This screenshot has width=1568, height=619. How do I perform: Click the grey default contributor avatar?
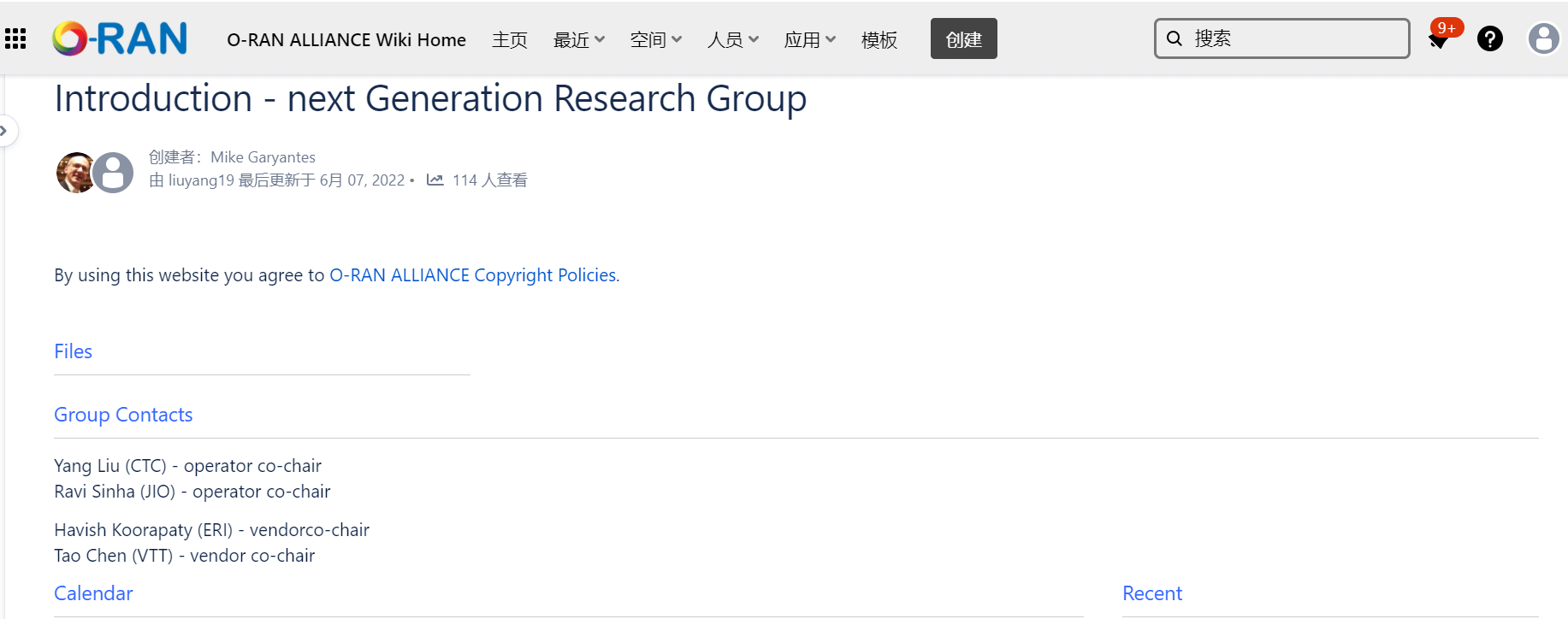tap(113, 173)
